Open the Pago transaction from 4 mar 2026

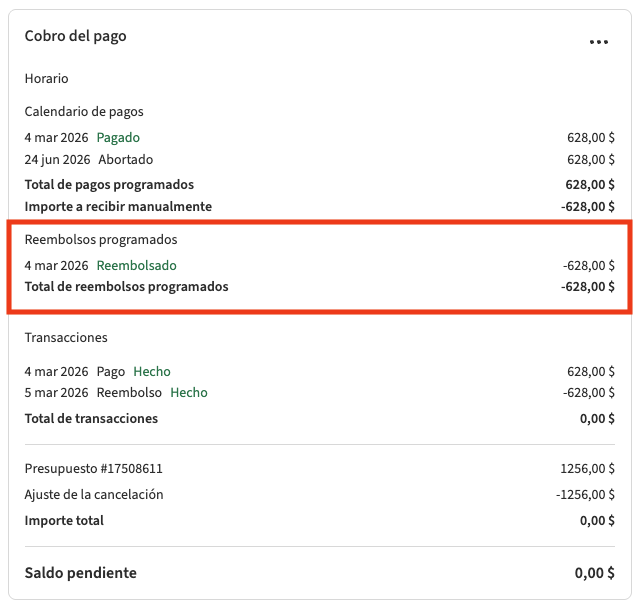click(111, 371)
